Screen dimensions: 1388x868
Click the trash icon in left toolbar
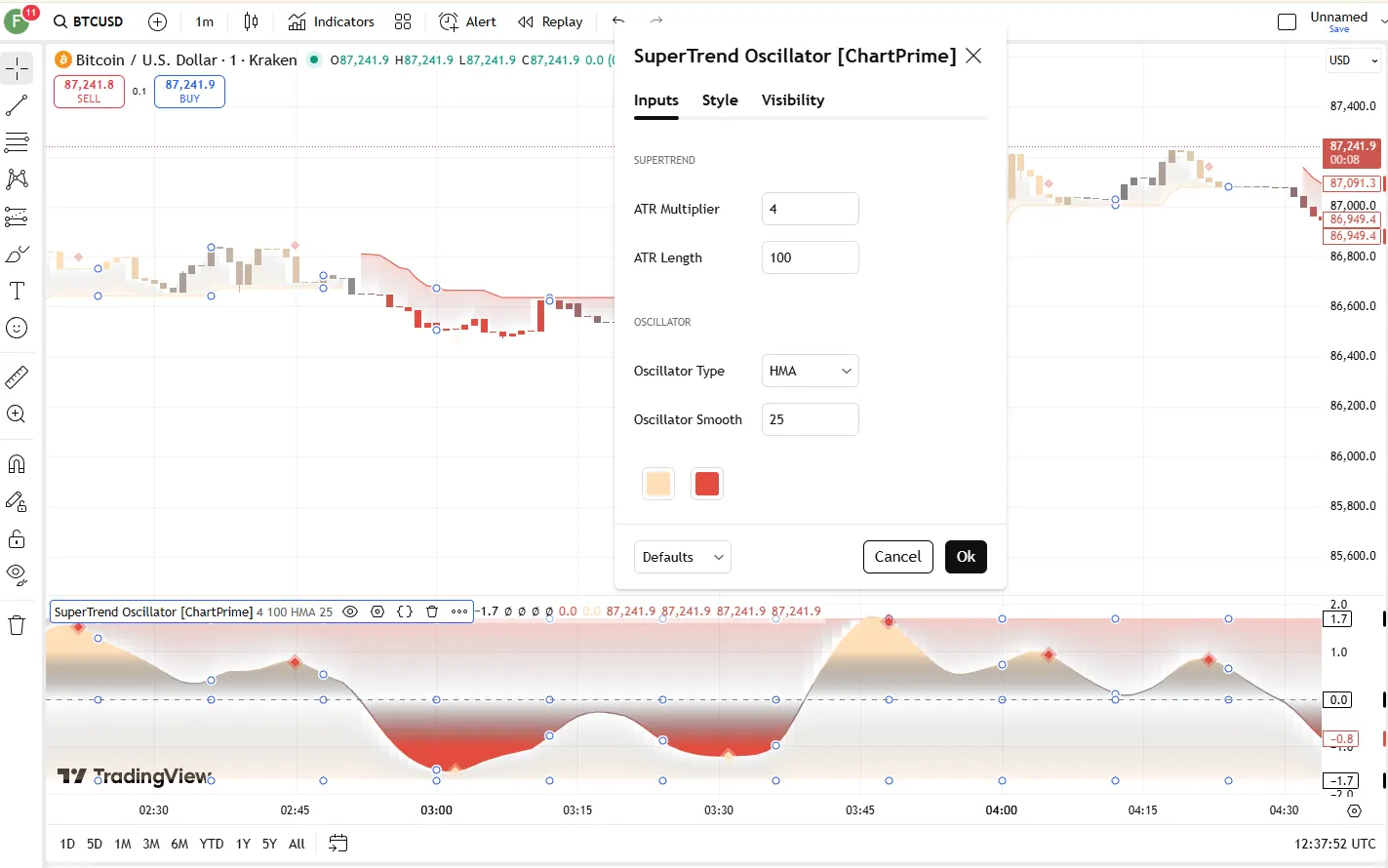point(17,625)
